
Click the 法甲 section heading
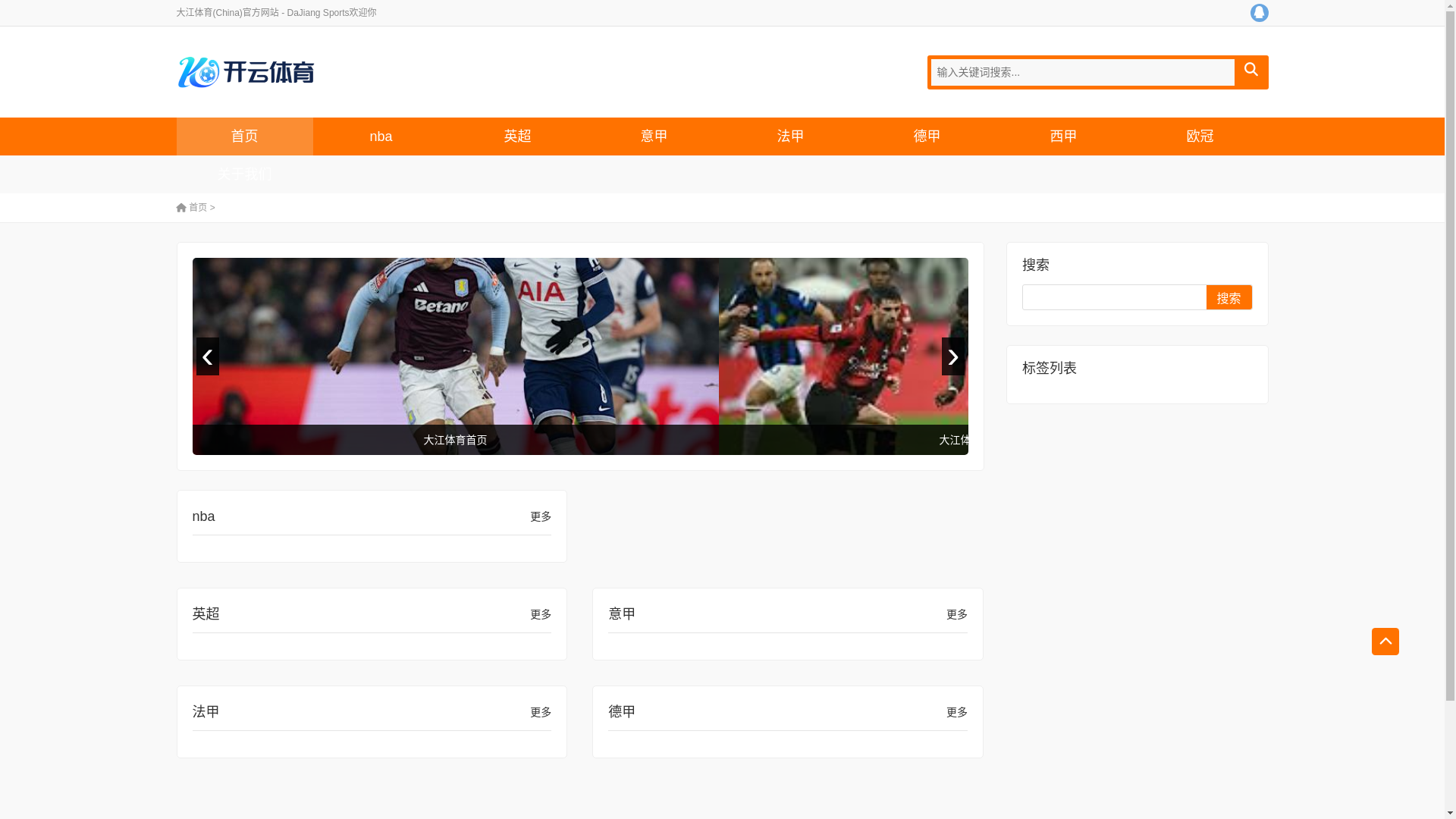206,711
